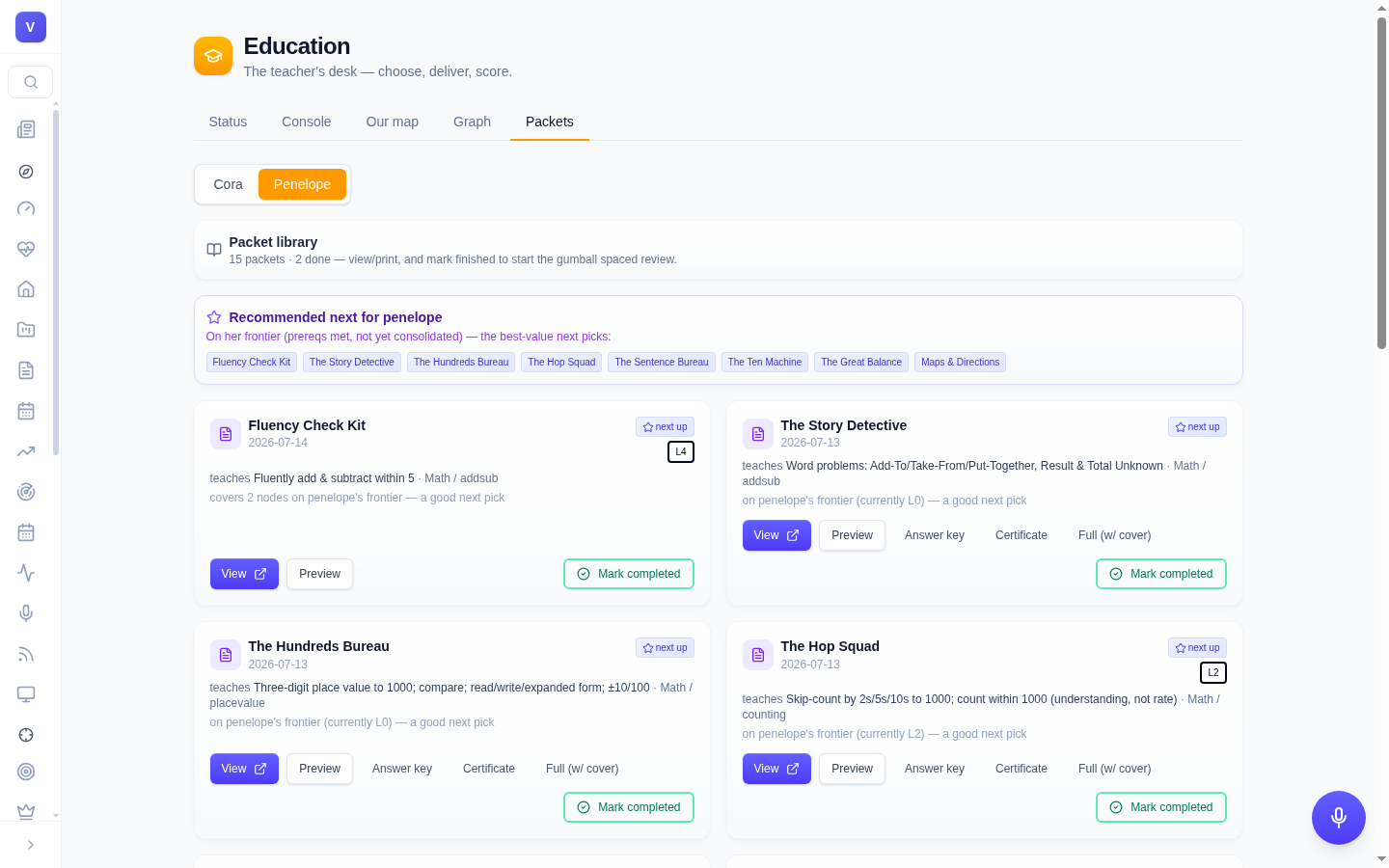The height and width of the screenshot is (868, 1389).
Task: Open the compass icon in sidebar
Action: pyautogui.click(x=26, y=172)
